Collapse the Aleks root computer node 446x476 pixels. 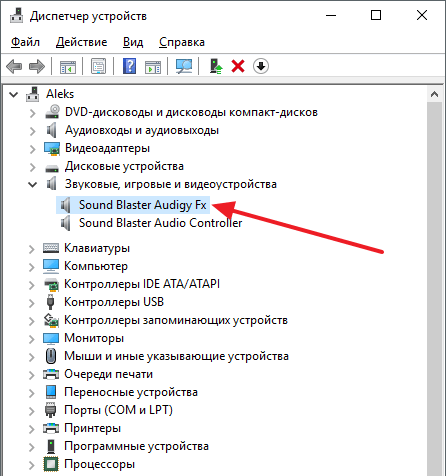[x=14, y=95]
